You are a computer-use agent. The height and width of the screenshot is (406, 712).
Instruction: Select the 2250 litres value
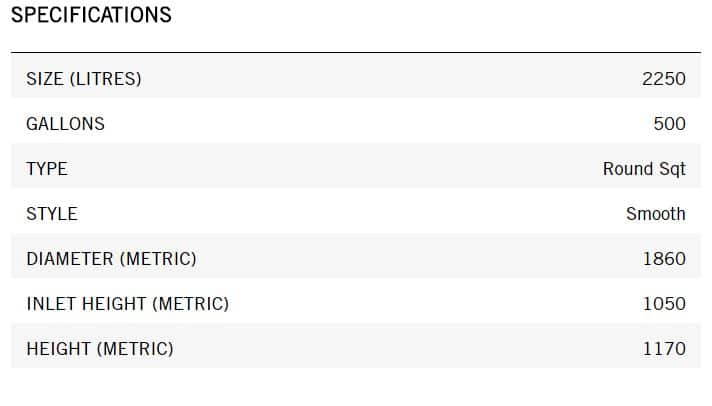tap(664, 79)
